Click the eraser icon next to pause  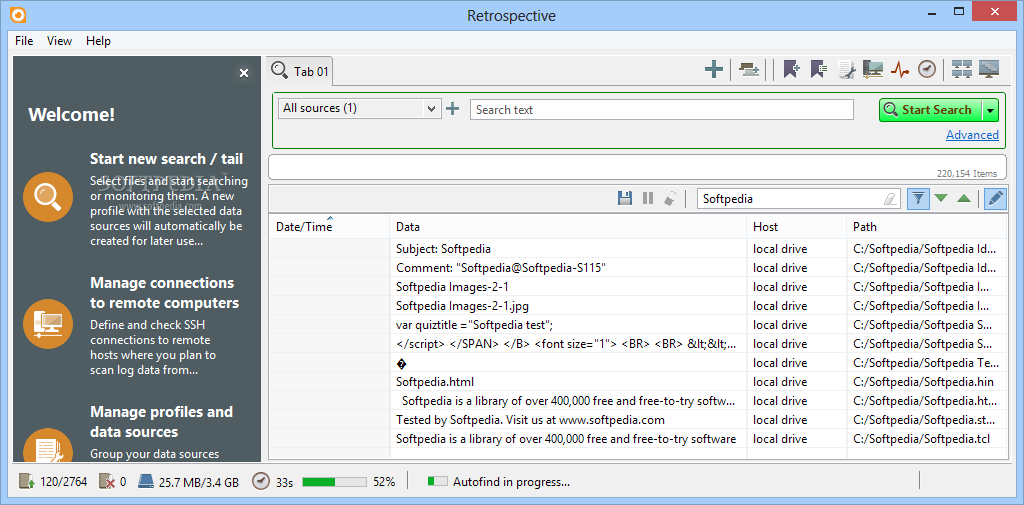pos(670,199)
